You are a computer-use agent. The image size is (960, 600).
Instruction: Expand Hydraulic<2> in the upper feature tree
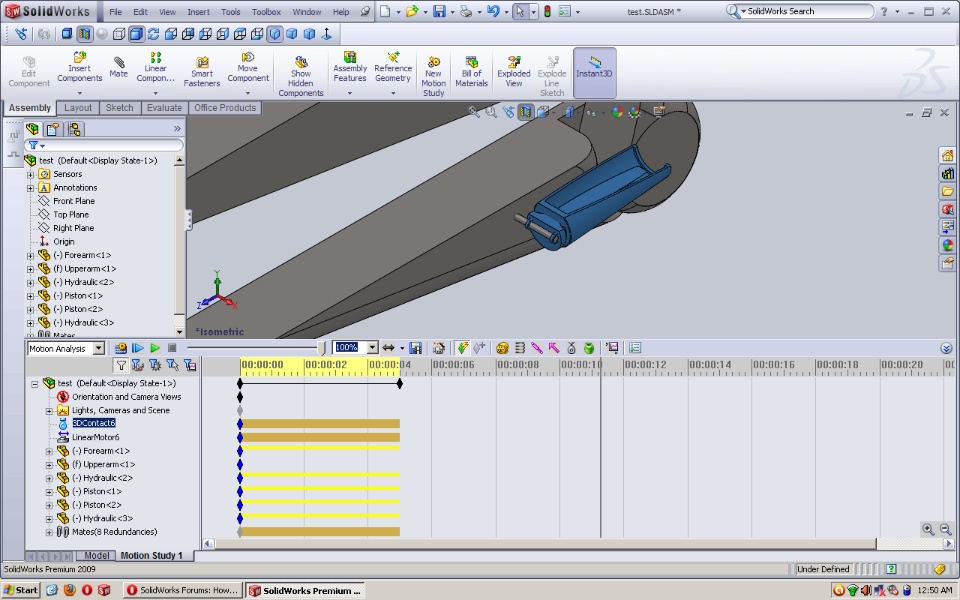30,282
